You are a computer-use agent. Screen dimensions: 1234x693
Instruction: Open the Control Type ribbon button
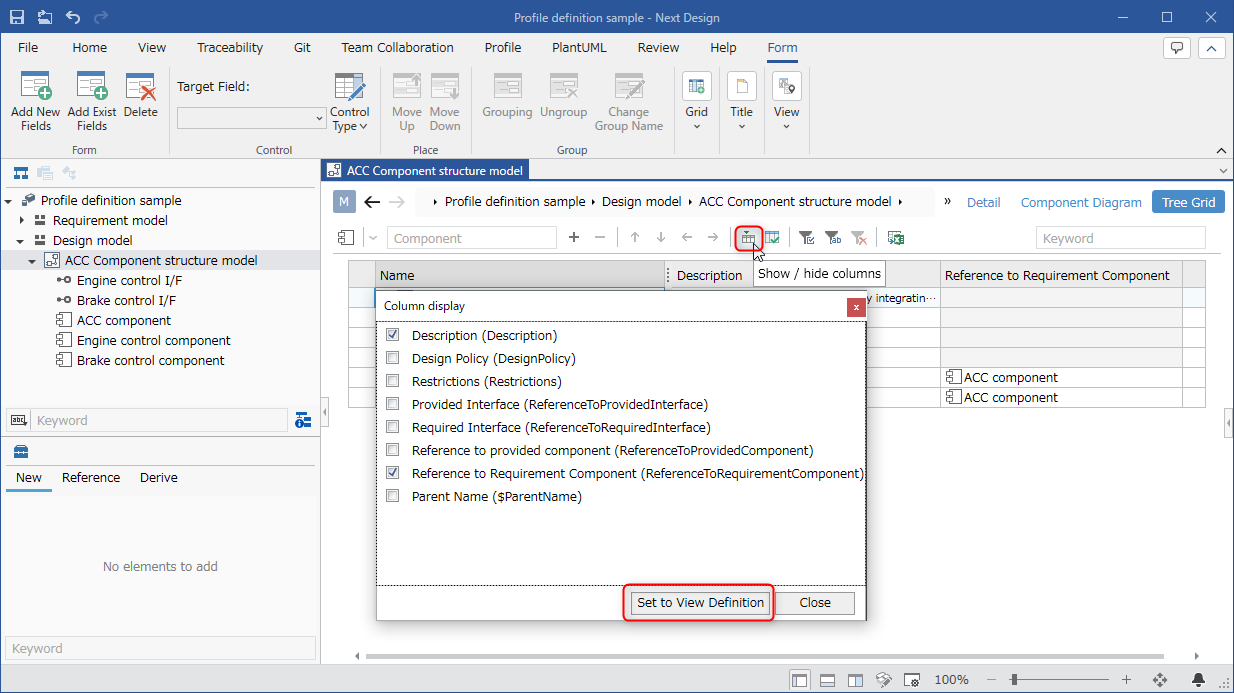[x=350, y=101]
